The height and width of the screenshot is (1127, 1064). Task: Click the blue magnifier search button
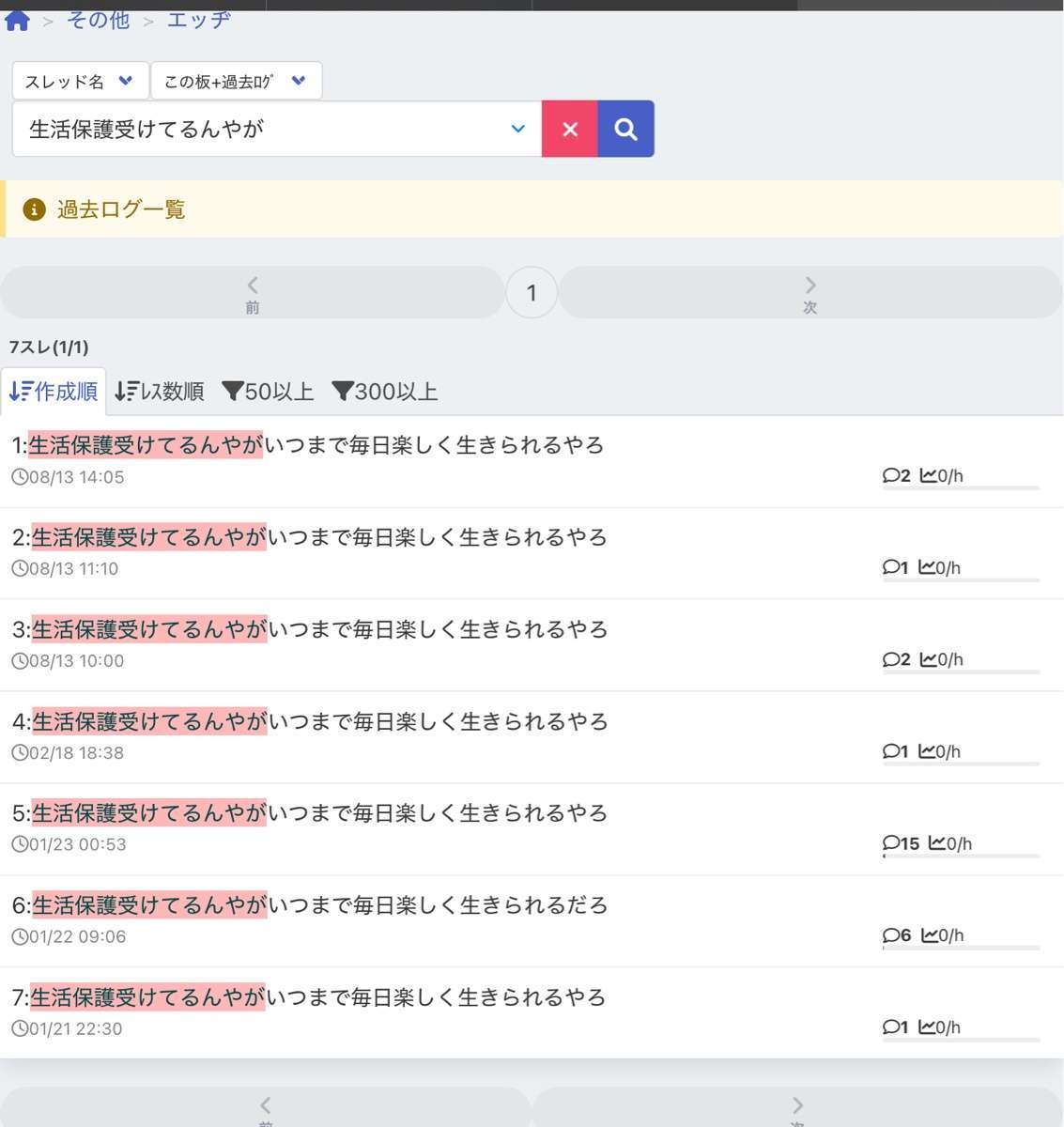[x=625, y=130]
